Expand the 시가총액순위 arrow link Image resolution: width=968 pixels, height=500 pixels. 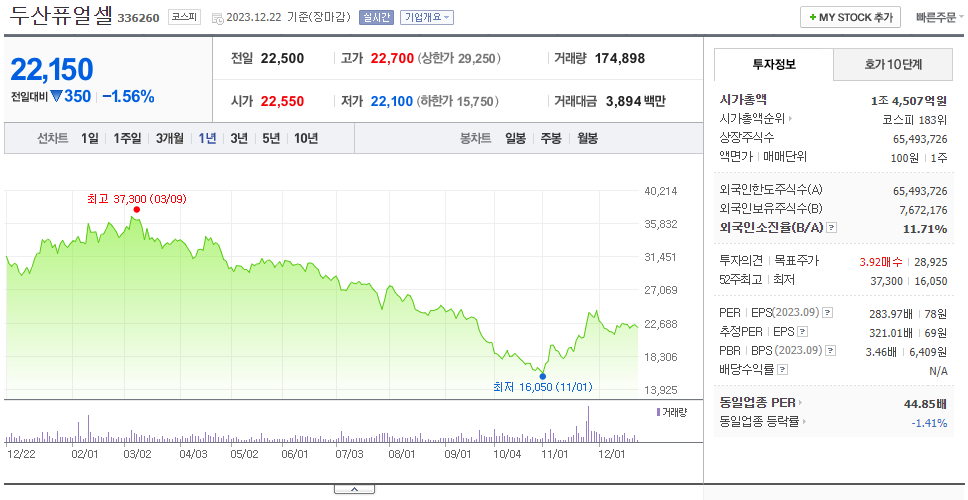(x=790, y=119)
